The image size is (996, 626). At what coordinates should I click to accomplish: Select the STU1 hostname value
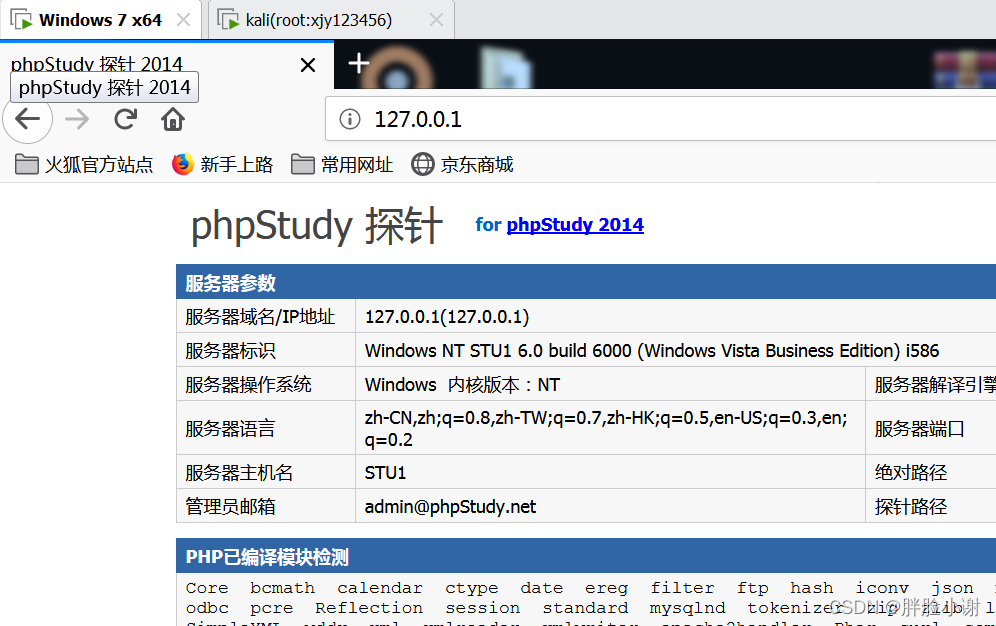coord(610,472)
